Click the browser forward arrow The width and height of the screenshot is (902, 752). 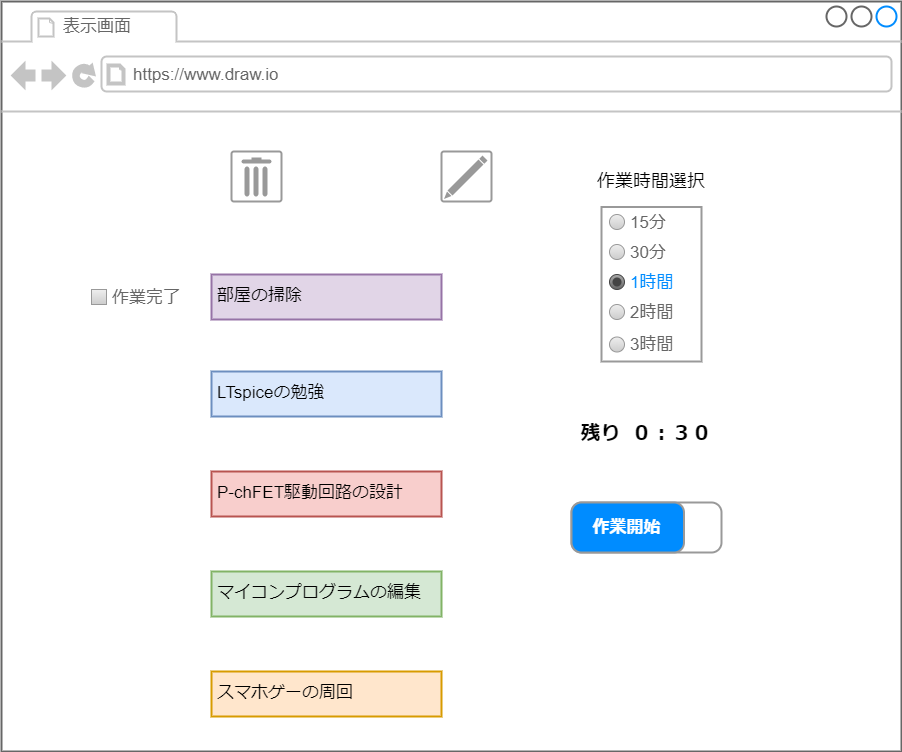coord(53,75)
